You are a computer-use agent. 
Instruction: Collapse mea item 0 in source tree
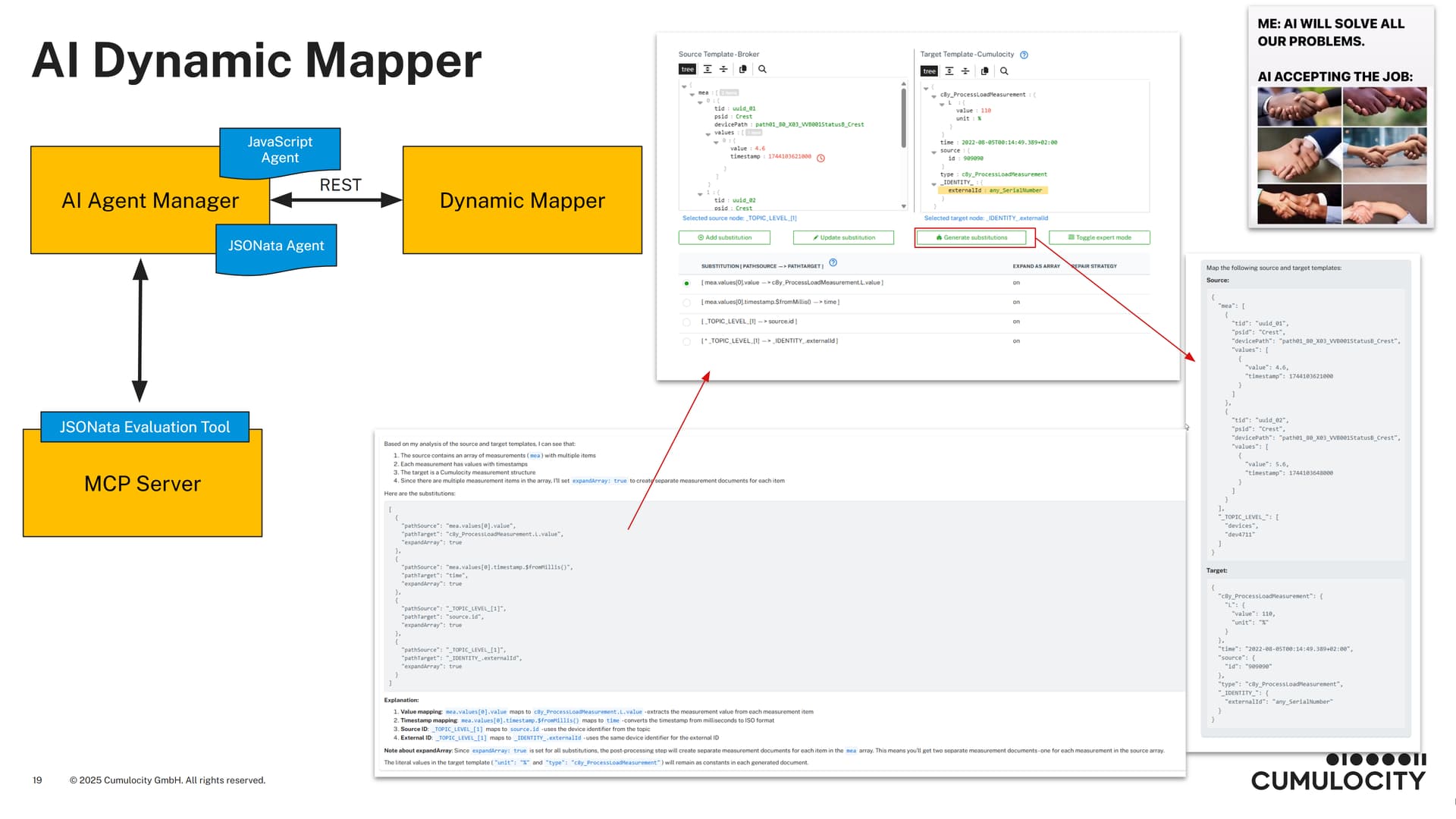[699, 102]
